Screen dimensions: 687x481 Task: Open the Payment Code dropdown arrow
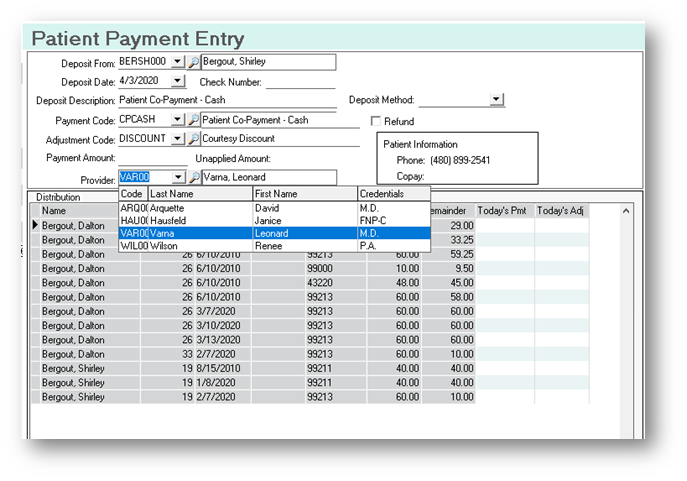point(178,120)
